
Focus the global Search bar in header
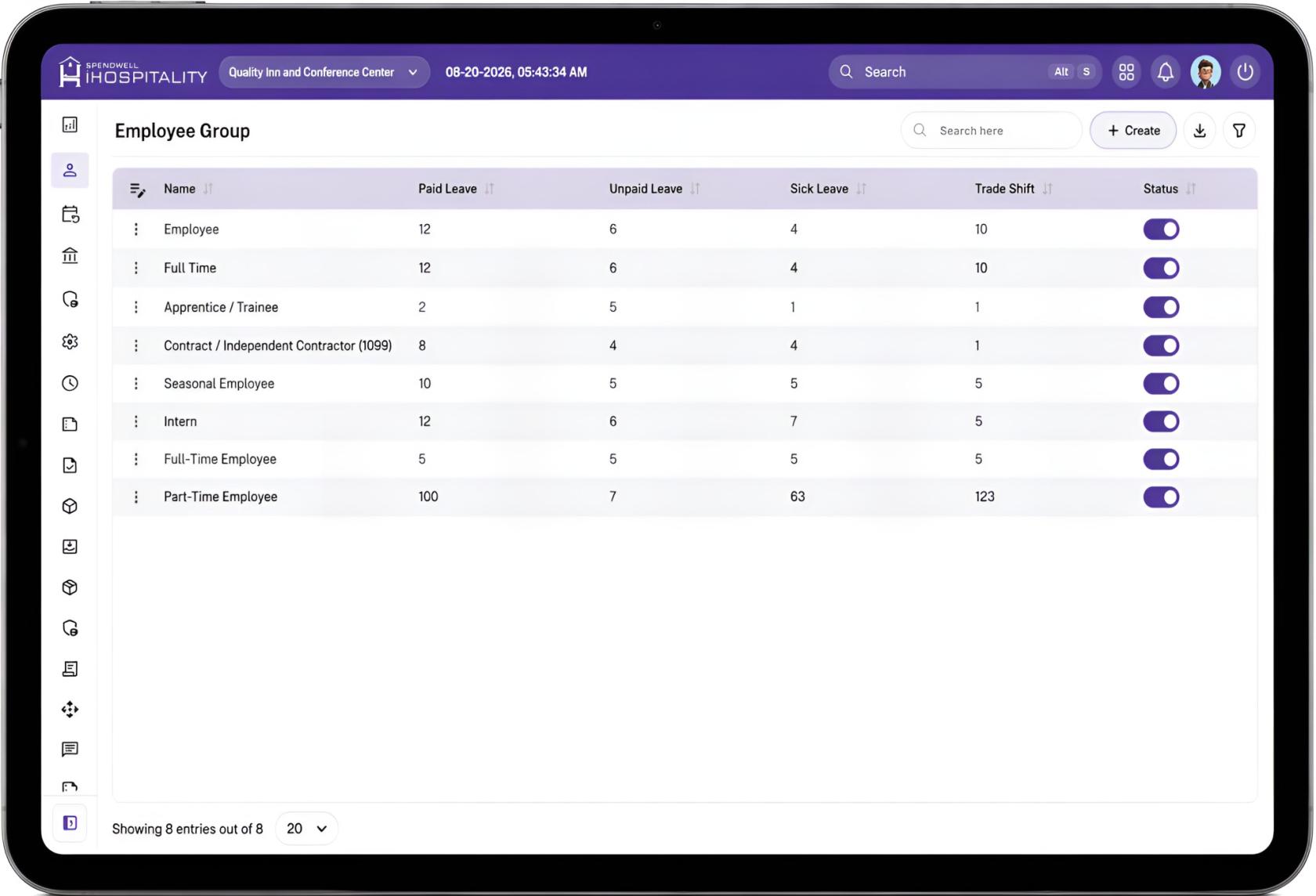pos(964,72)
